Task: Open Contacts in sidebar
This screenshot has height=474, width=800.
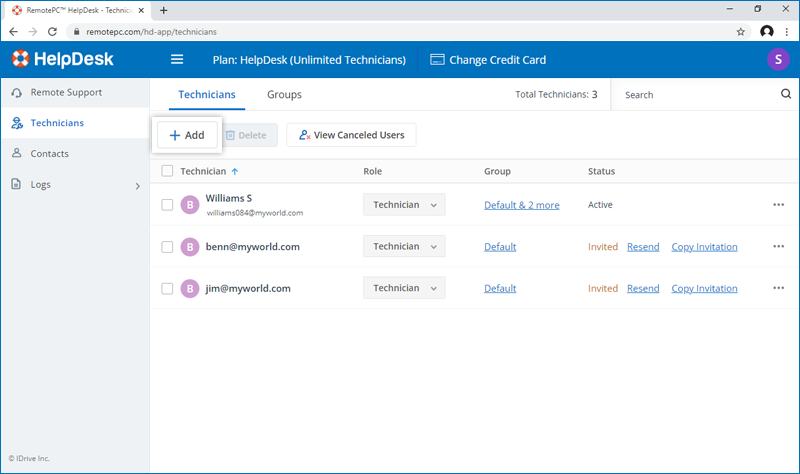Action: (75, 154)
